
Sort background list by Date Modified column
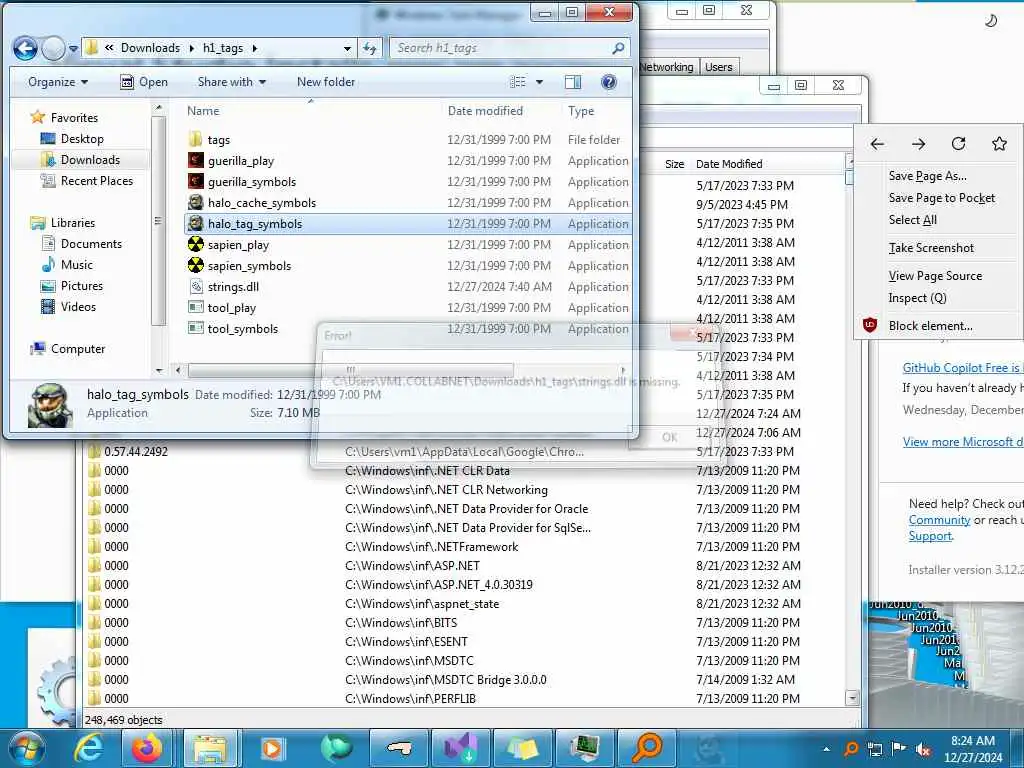pyautogui.click(x=729, y=164)
